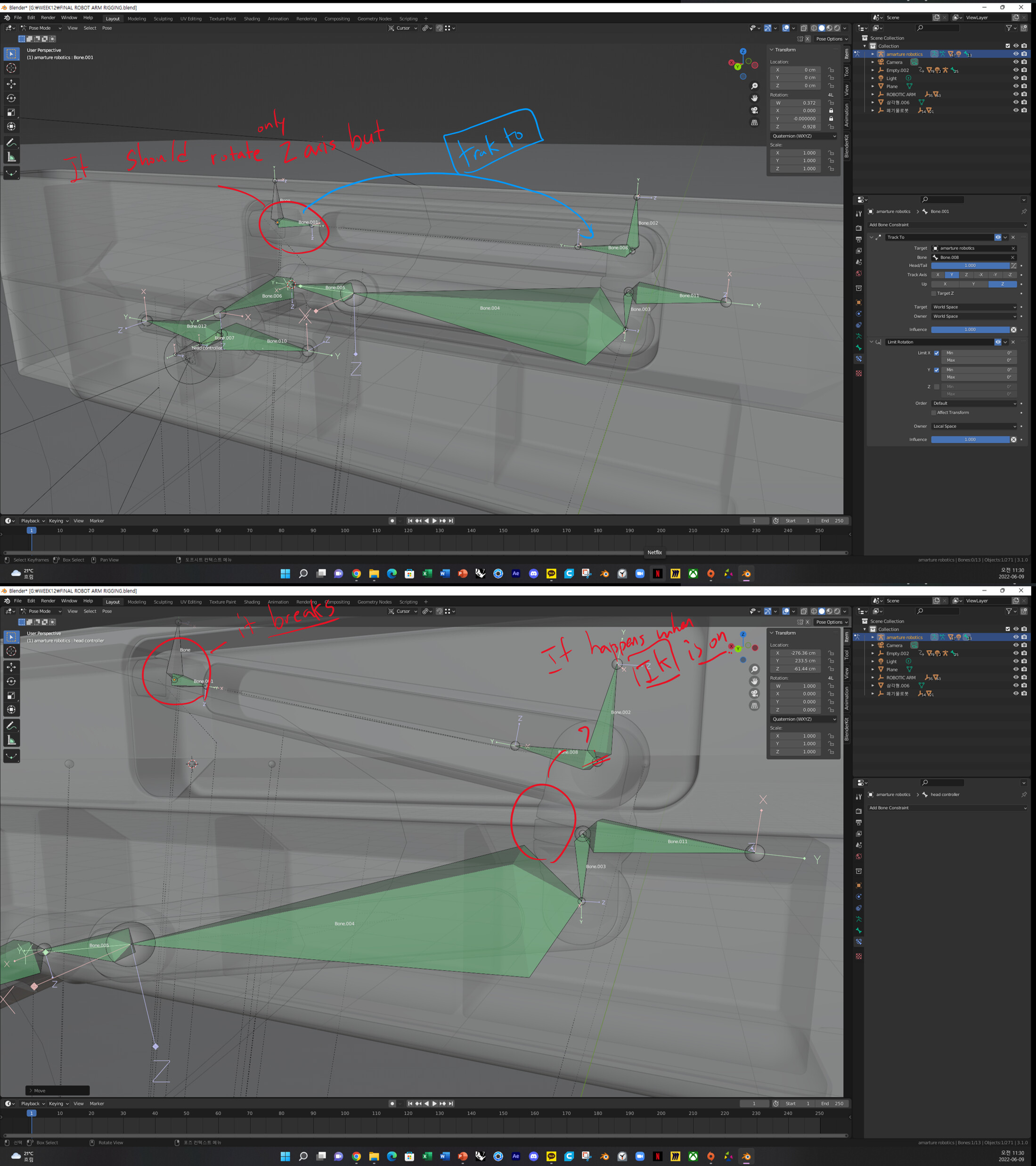Toggle Head/Tail B-Bone shape icon in Track To
Screen dimensions: 1036x1166
coord(1013,265)
